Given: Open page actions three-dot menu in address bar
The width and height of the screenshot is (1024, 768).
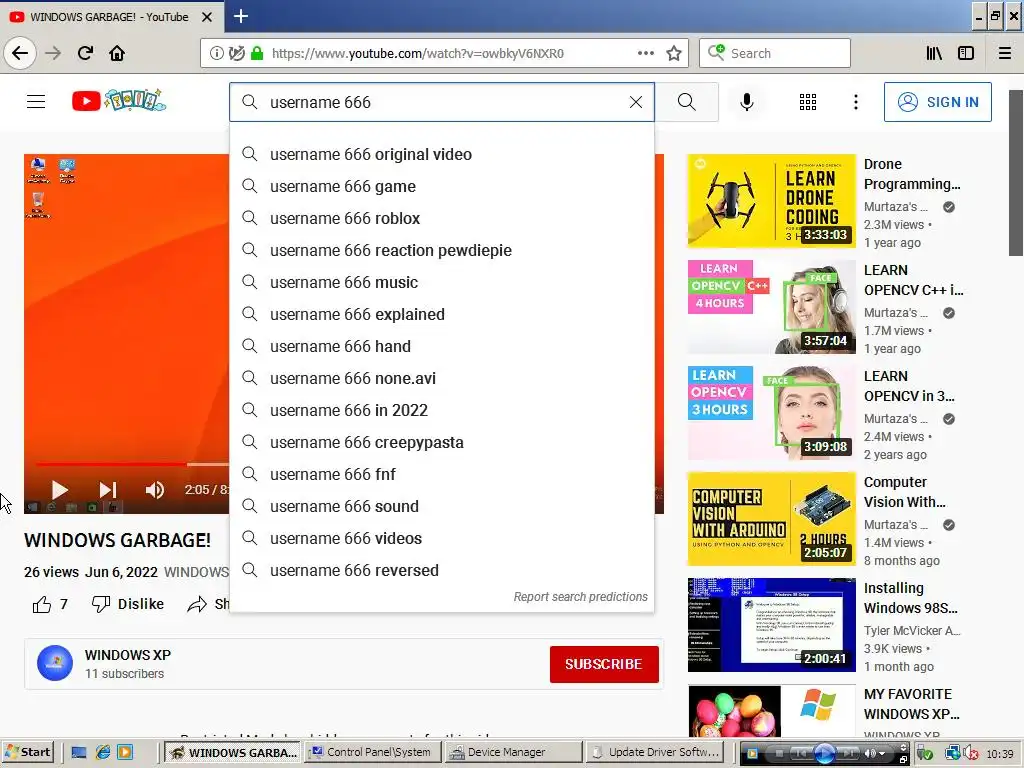Looking at the screenshot, I should tap(645, 53).
